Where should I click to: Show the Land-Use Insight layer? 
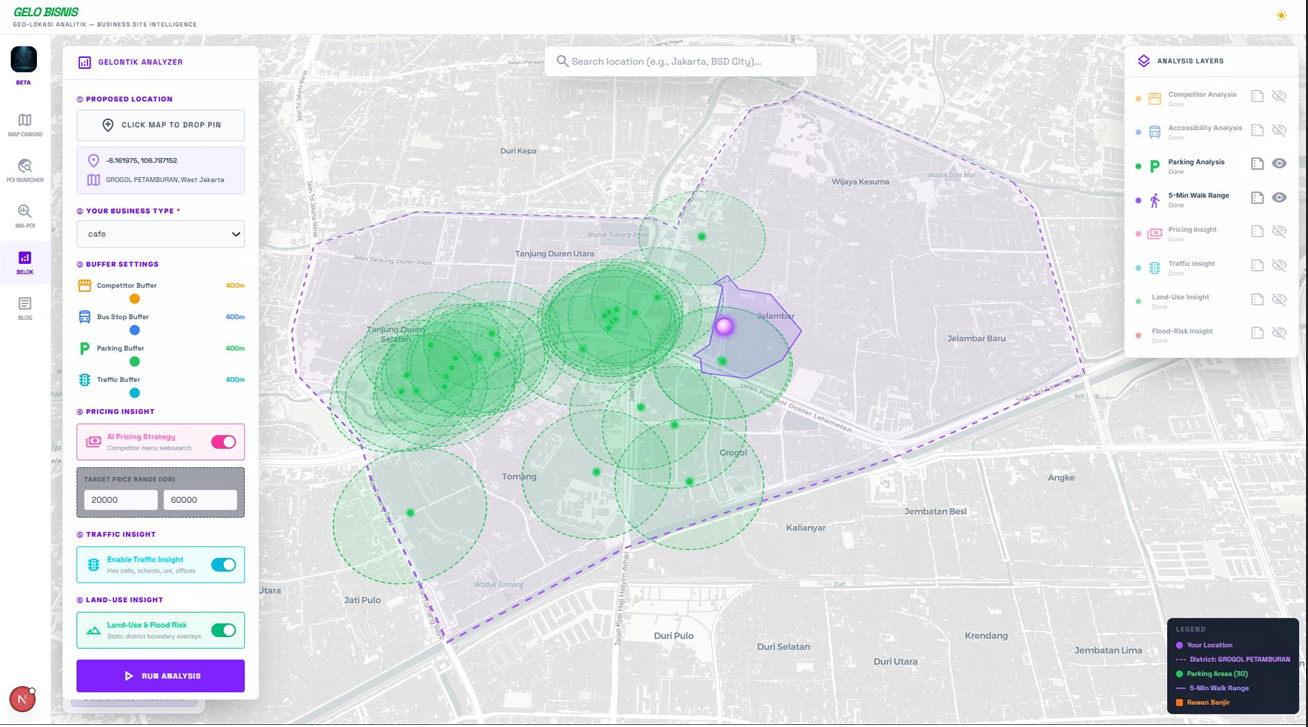tap(1279, 299)
